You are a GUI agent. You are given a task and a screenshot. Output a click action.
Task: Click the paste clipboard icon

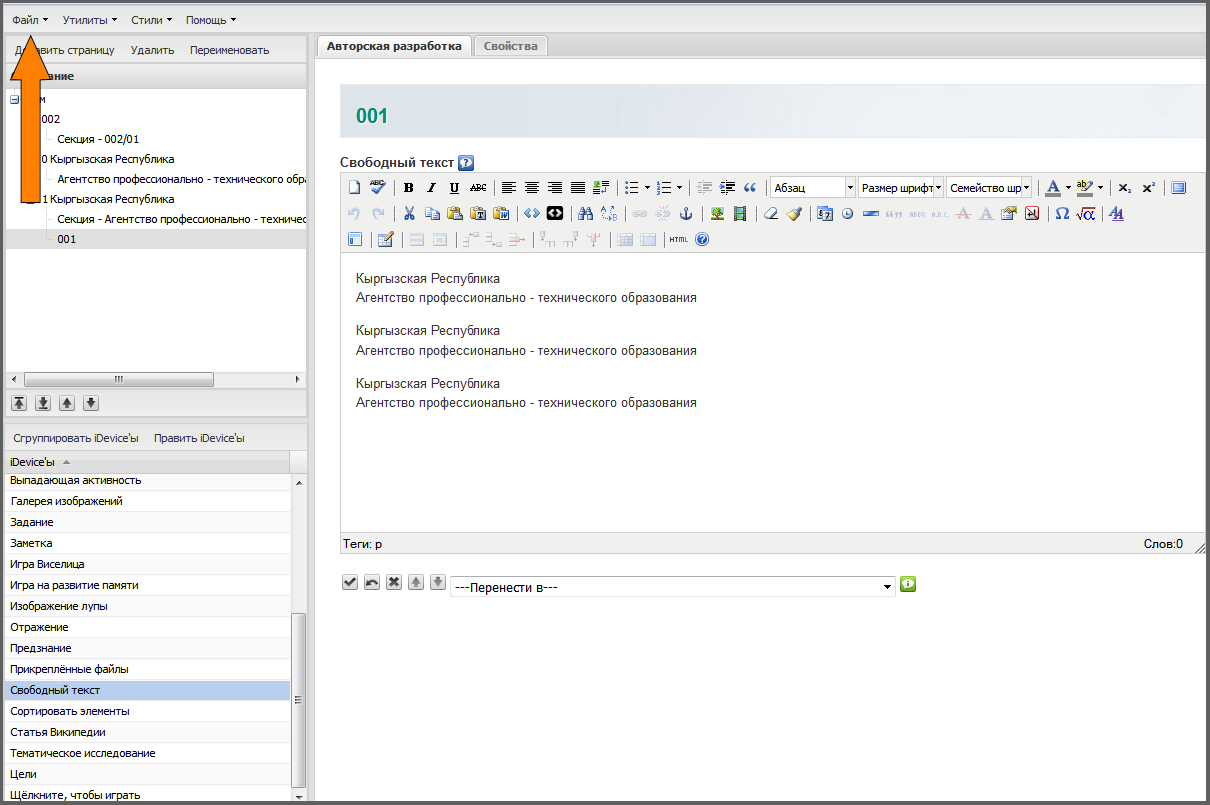click(455, 214)
